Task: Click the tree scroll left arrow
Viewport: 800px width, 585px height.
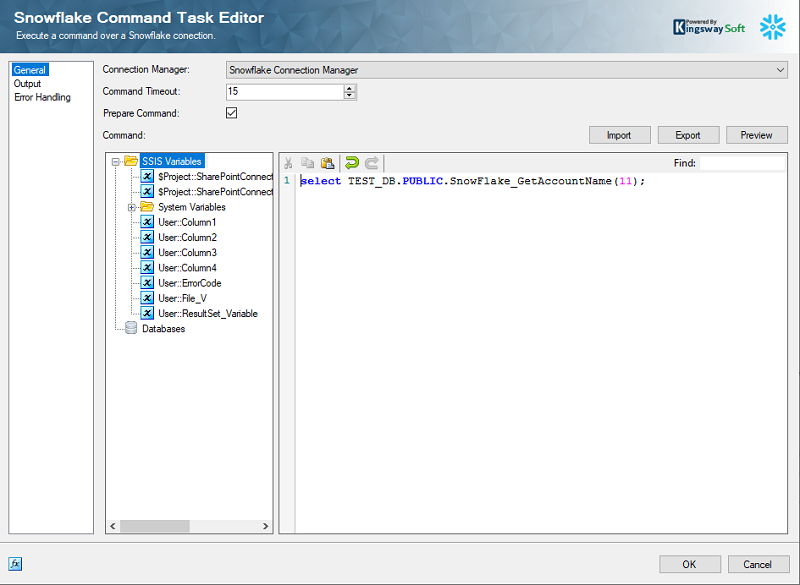Action: pyautogui.click(x=113, y=526)
